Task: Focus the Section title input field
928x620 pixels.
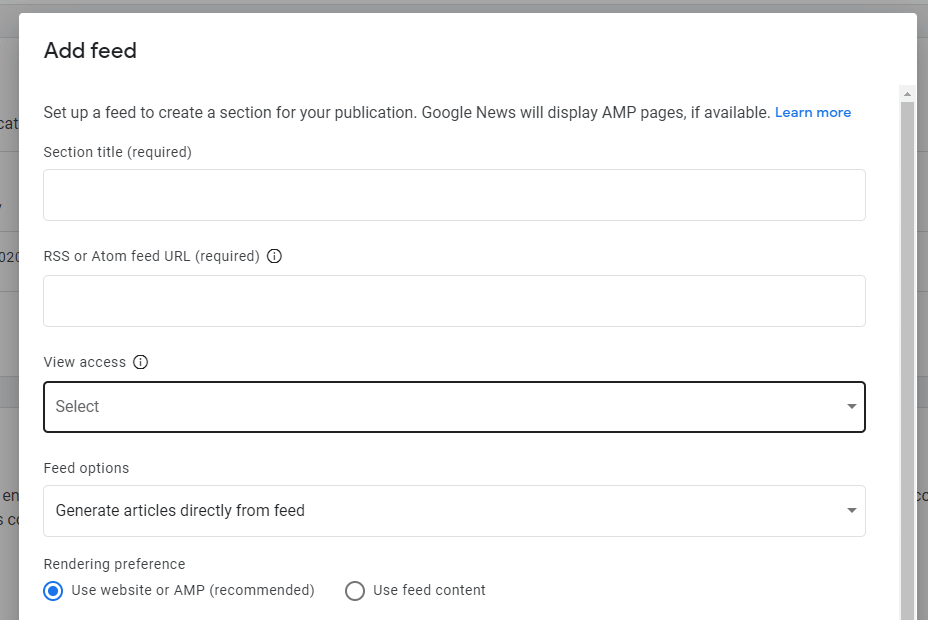Action: point(454,195)
